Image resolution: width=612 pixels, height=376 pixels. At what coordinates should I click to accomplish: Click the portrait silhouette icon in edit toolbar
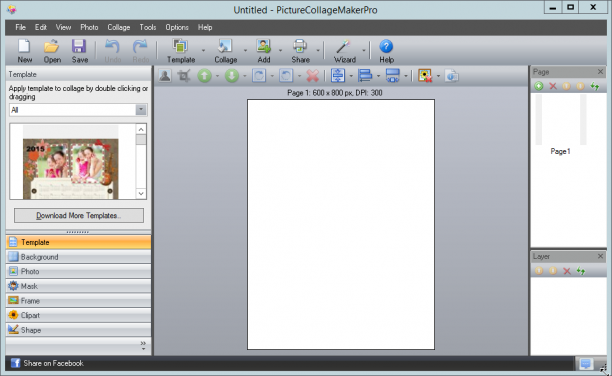165,75
